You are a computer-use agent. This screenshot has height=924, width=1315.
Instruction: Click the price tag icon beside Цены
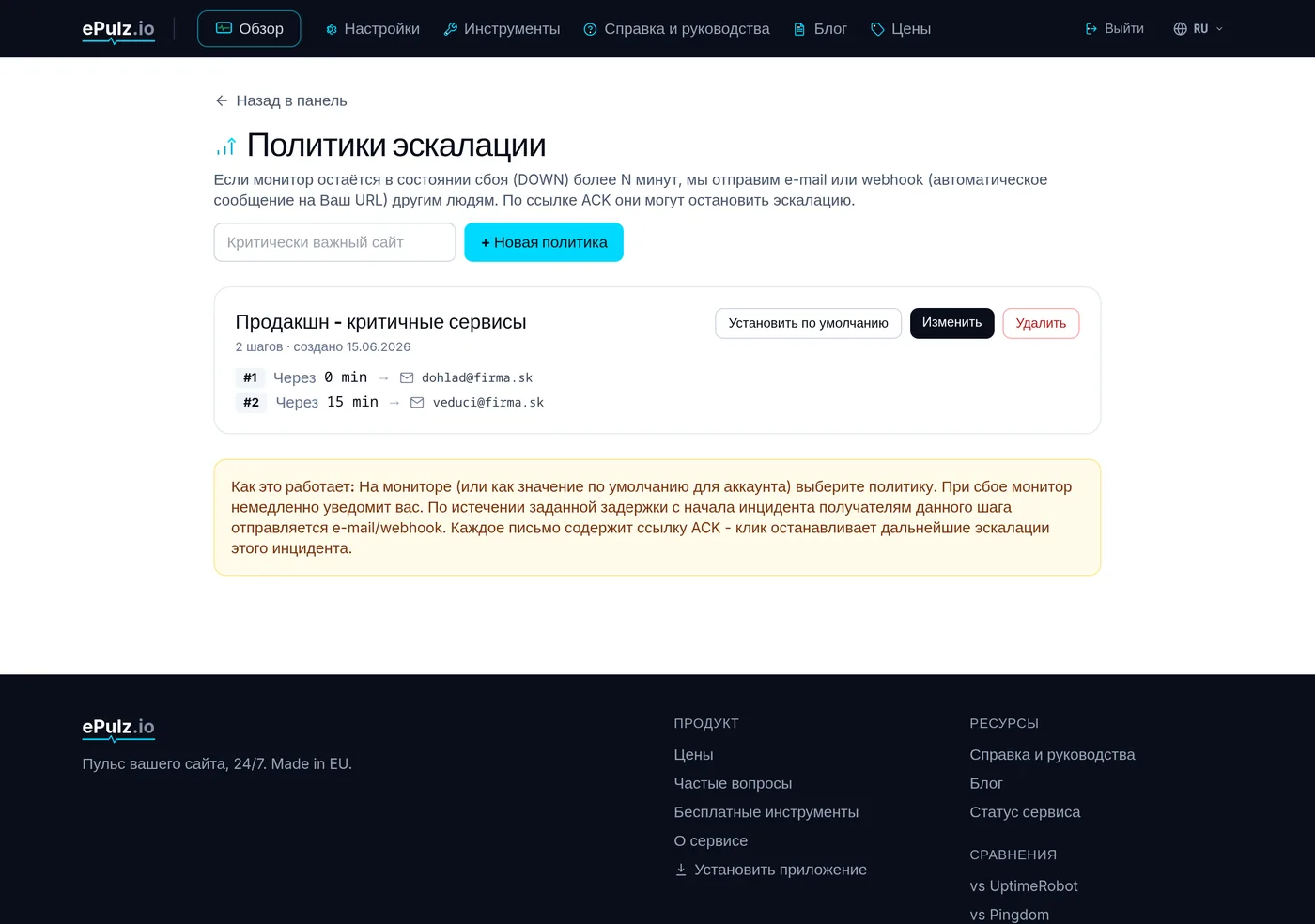pos(877,29)
